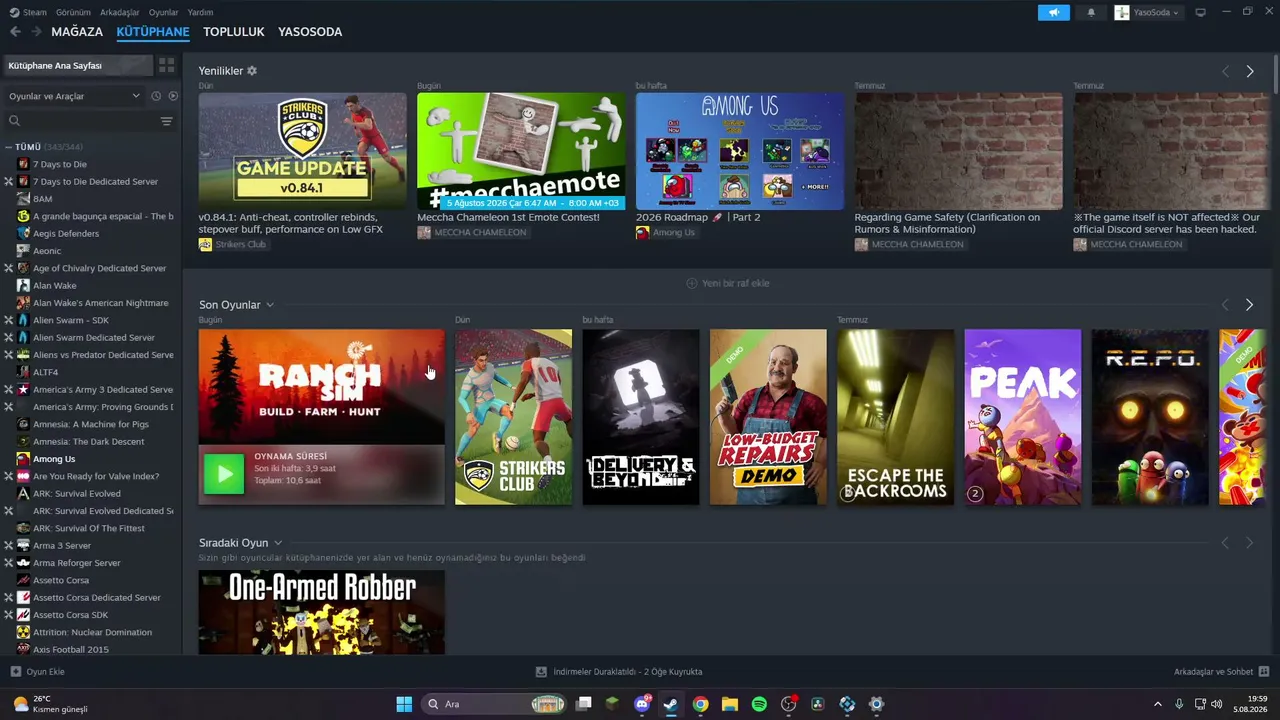This screenshot has height=720, width=1280.
Task: Click Yeni bir raf ekle
Action: 727,283
